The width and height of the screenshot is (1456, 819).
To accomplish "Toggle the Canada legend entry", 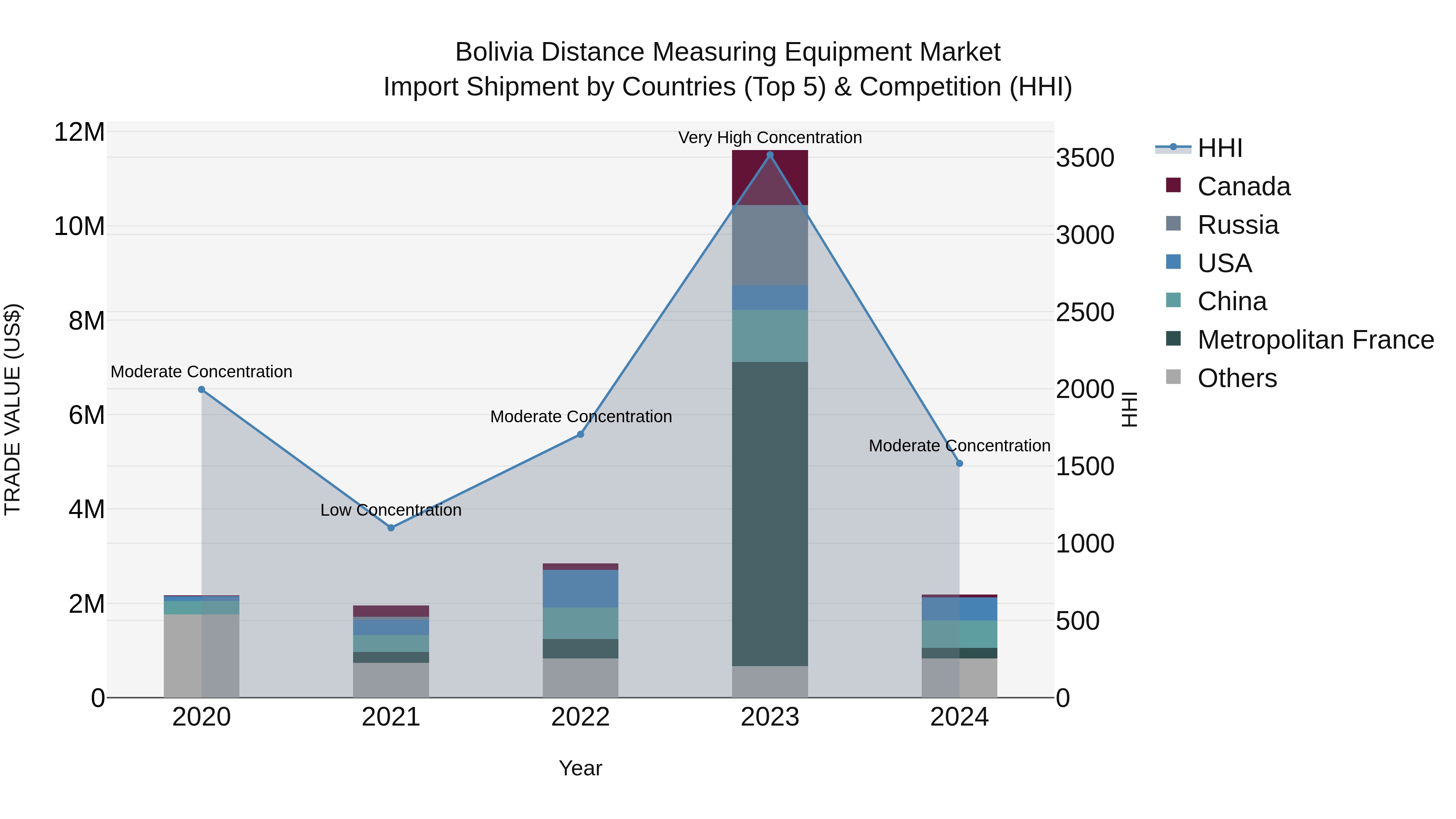I will coord(1227,186).
